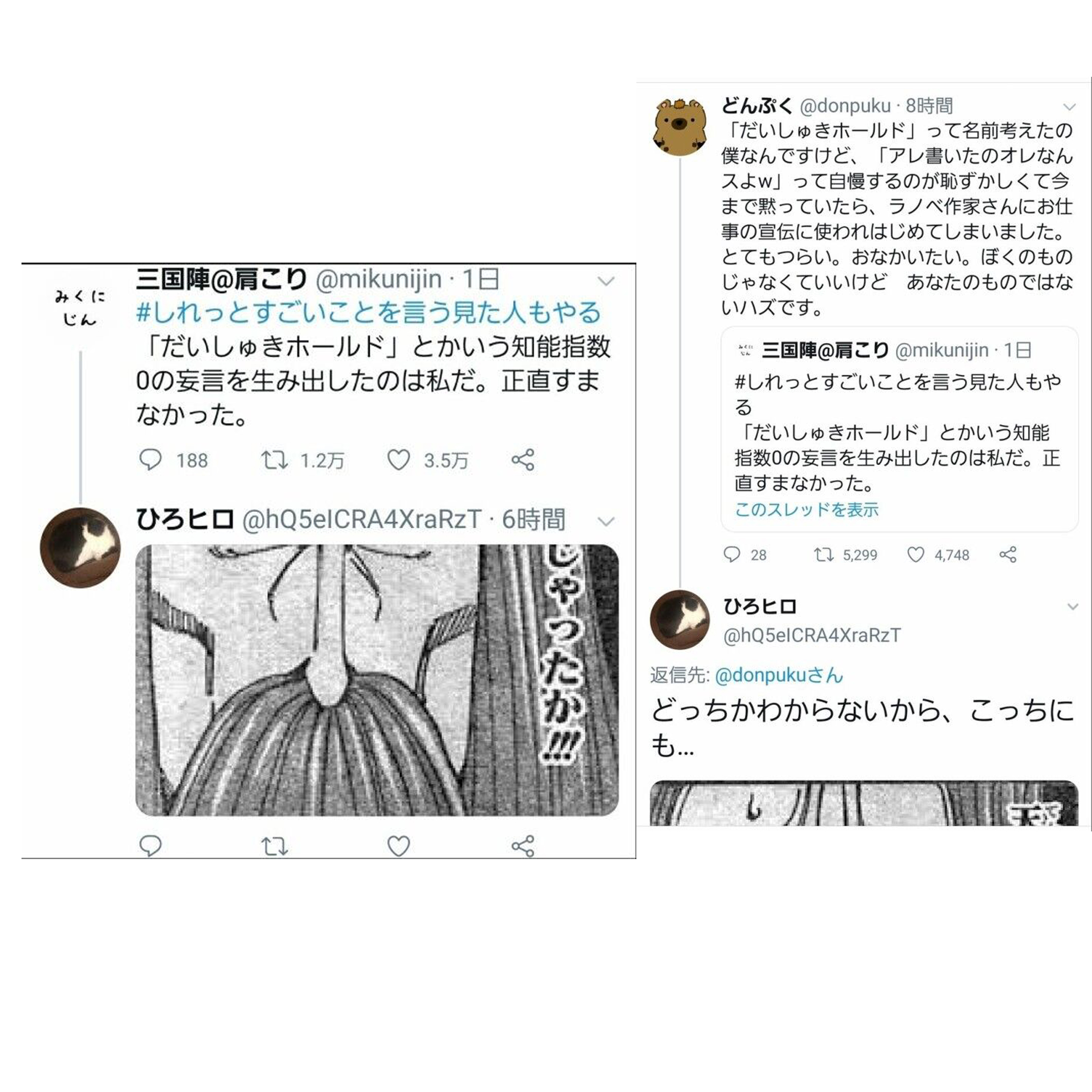This screenshot has width=1092, height=1092.
Task: Open the @donpukuさん reply mention
Action: 779,675
